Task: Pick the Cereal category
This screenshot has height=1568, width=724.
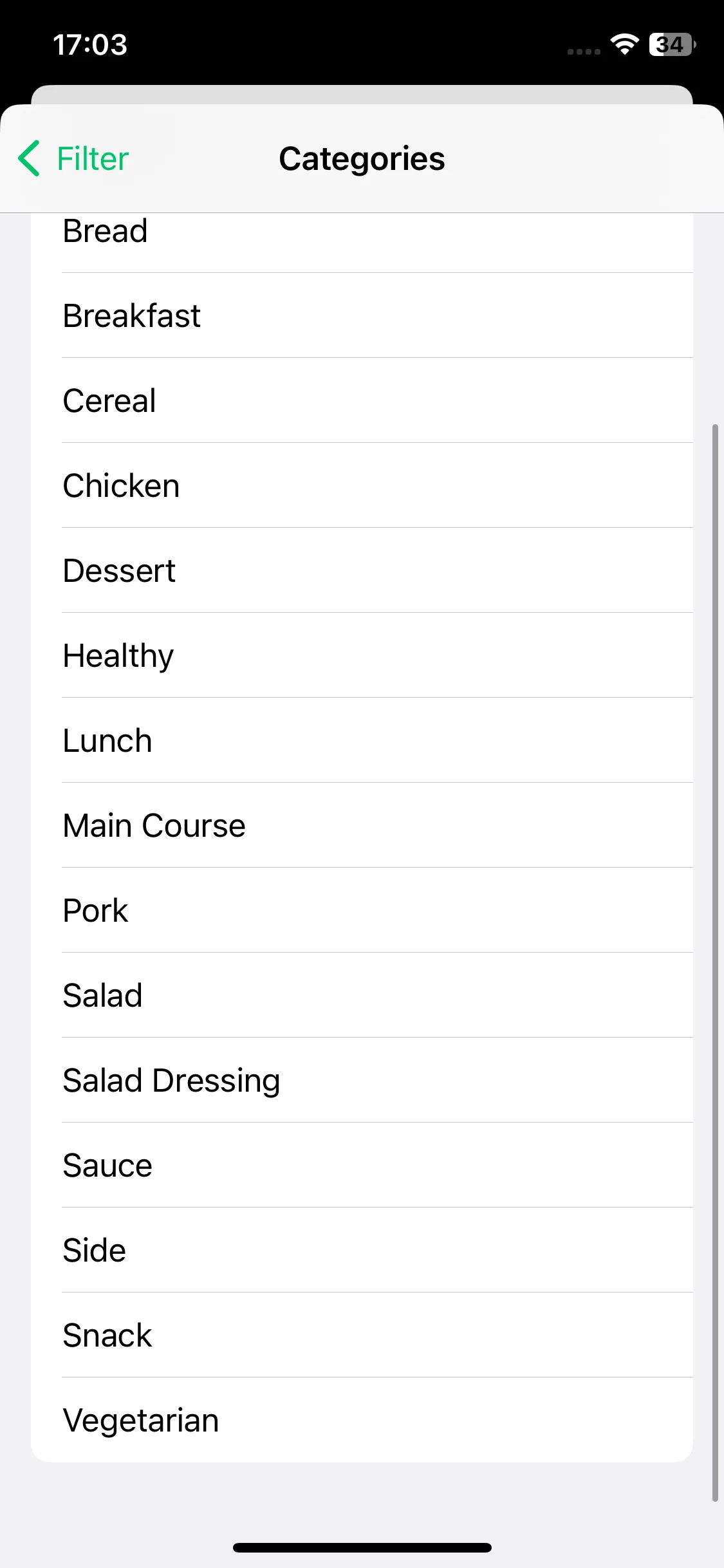Action: (x=362, y=400)
